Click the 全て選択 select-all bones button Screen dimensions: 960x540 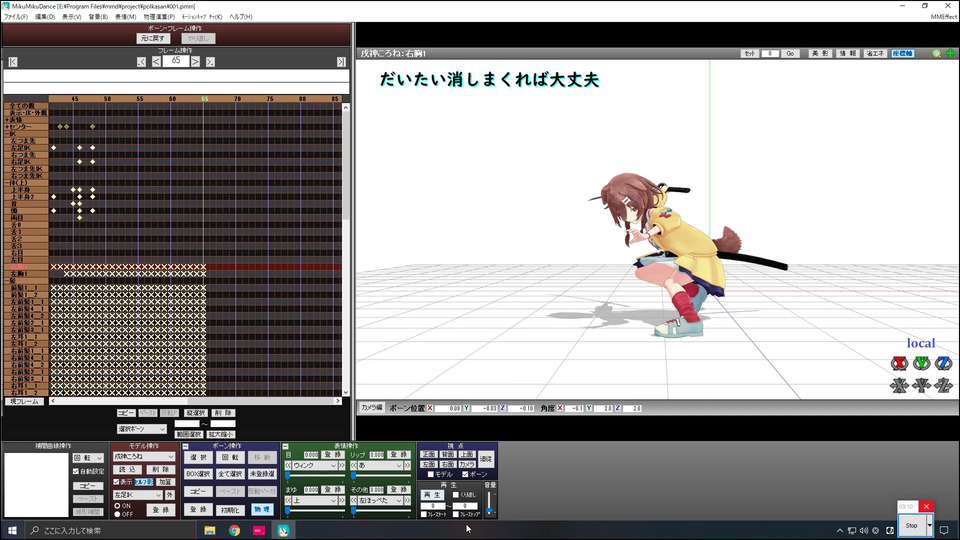[230, 474]
